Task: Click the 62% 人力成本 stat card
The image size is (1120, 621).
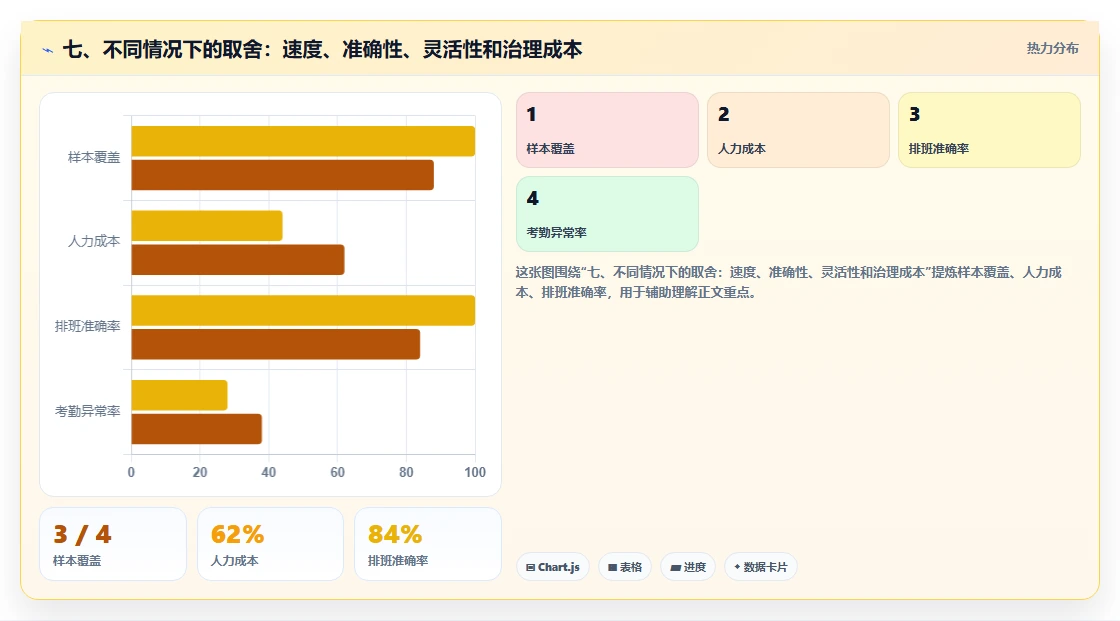Action: click(x=271, y=544)
